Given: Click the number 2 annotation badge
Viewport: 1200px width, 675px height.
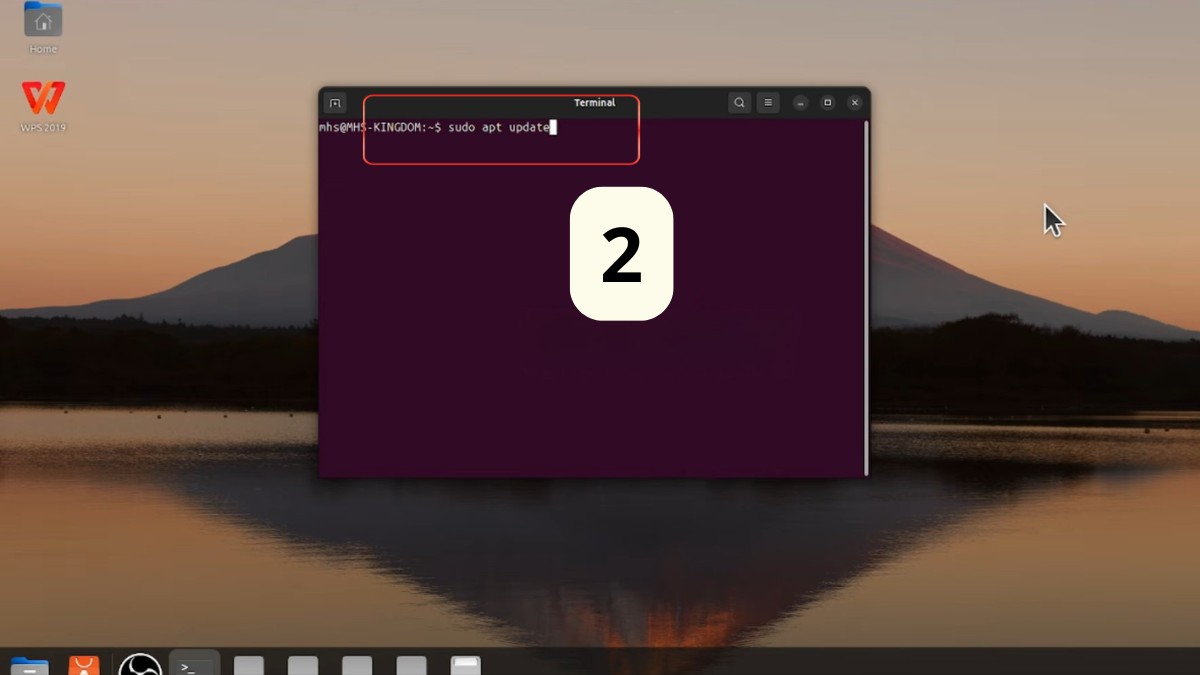Looking at the screenshot, I should [621, 255].
